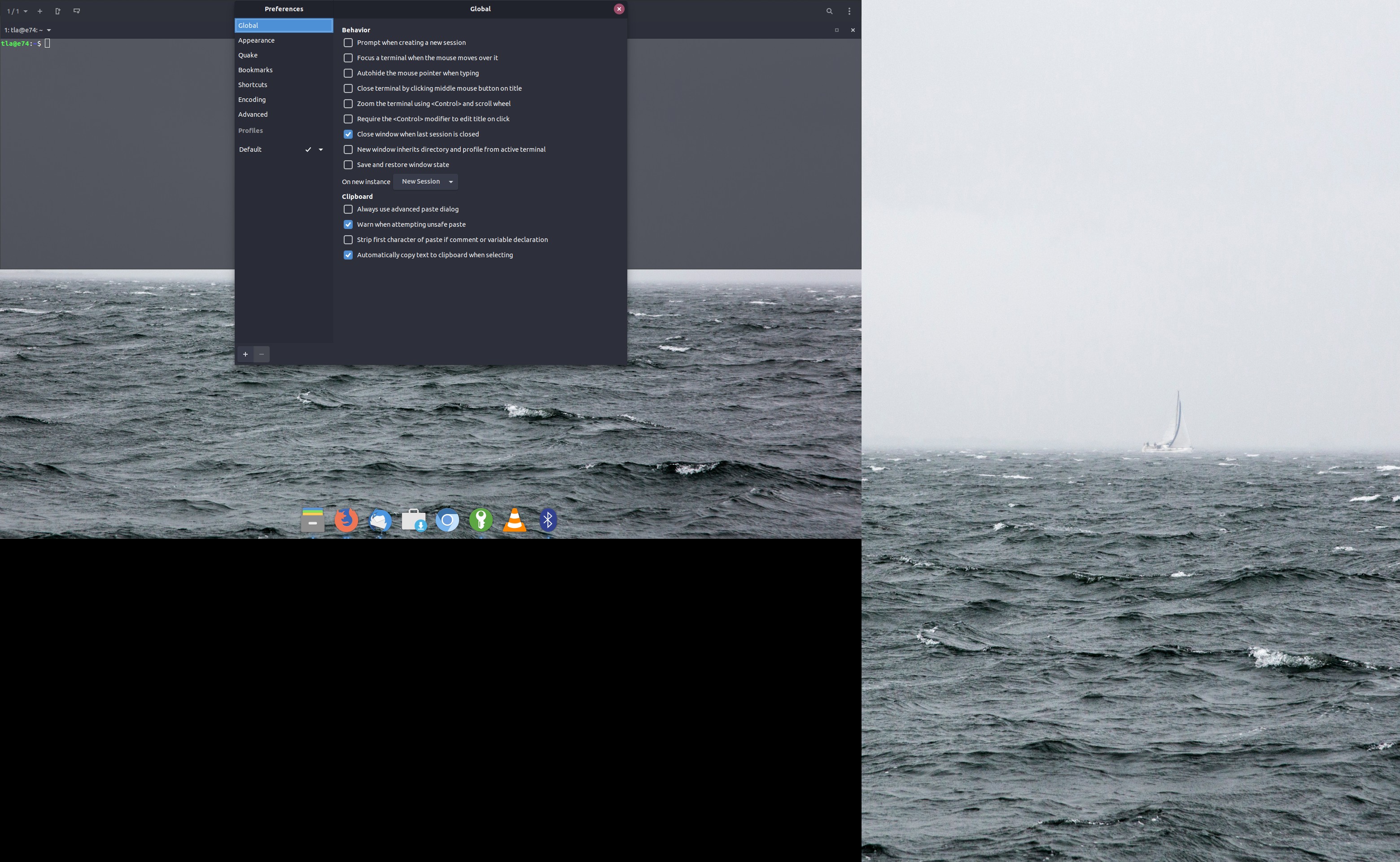The image size is (1400, 862).
Task: Toggle Automatically copy text to clipboard when selecting
Action: tap(348, 255)
